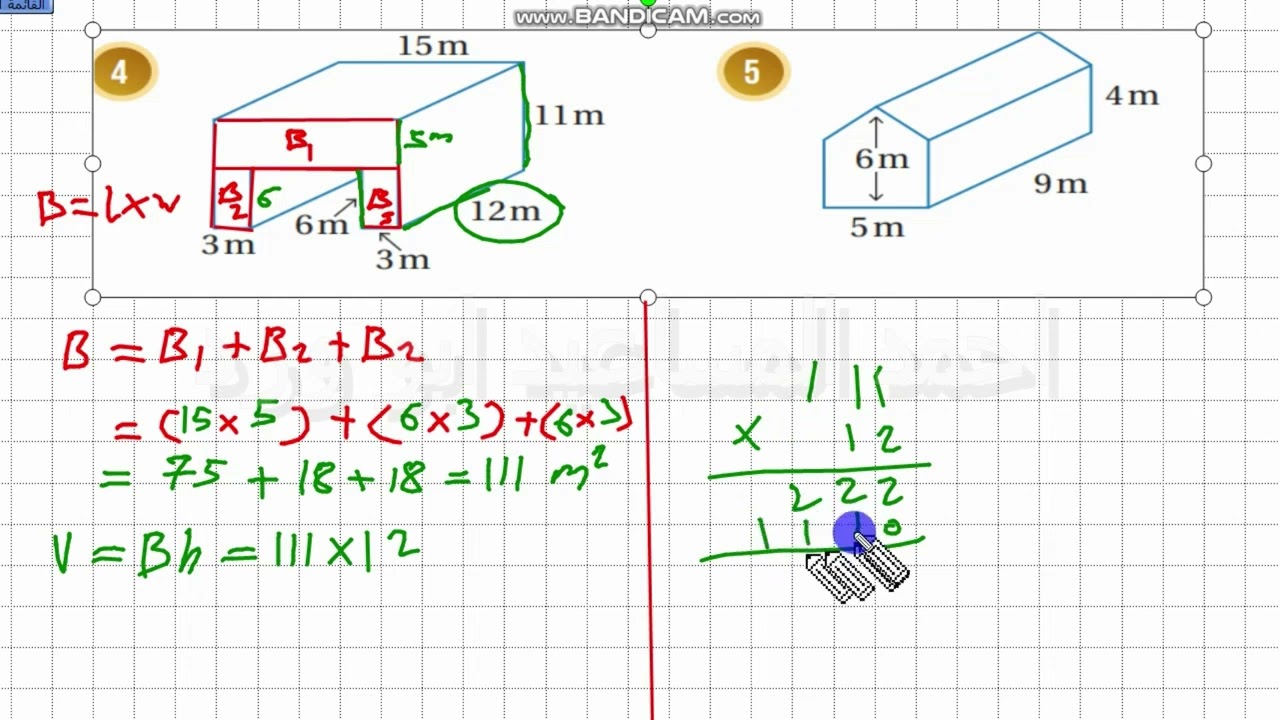
Task: Select the middle-left resize handle
Action: coord(93,163)
